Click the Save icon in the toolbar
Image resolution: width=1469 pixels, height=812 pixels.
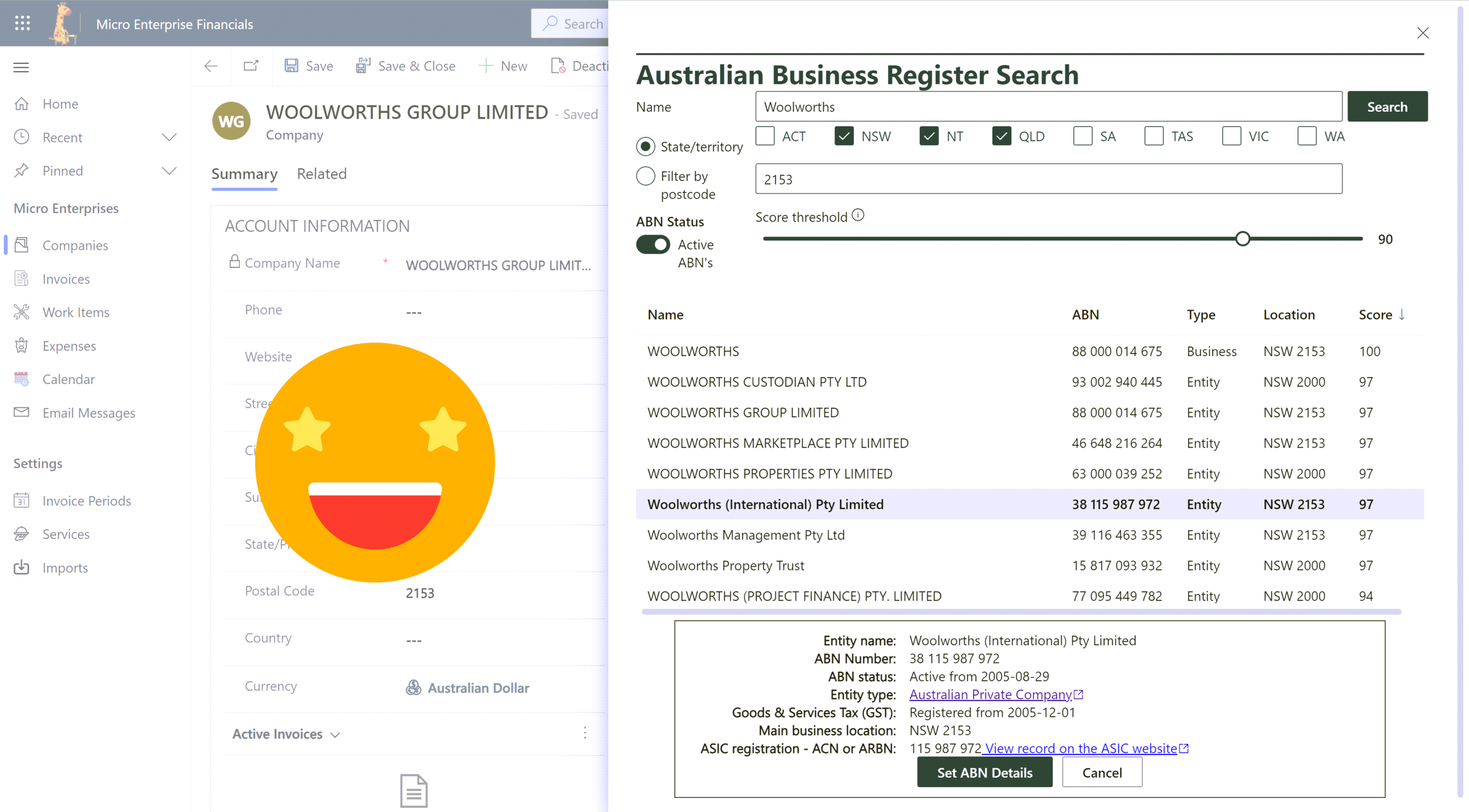point(291,65)
